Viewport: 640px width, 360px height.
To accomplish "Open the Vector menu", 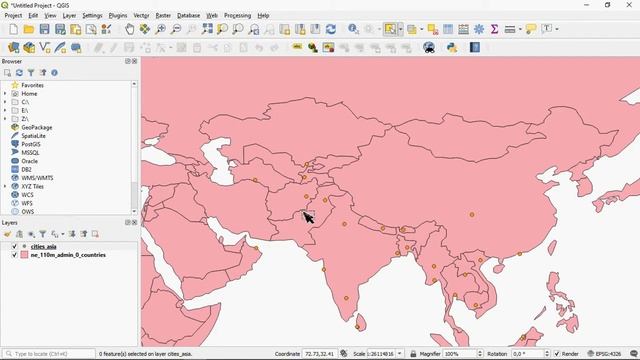I will click(141, 16).
